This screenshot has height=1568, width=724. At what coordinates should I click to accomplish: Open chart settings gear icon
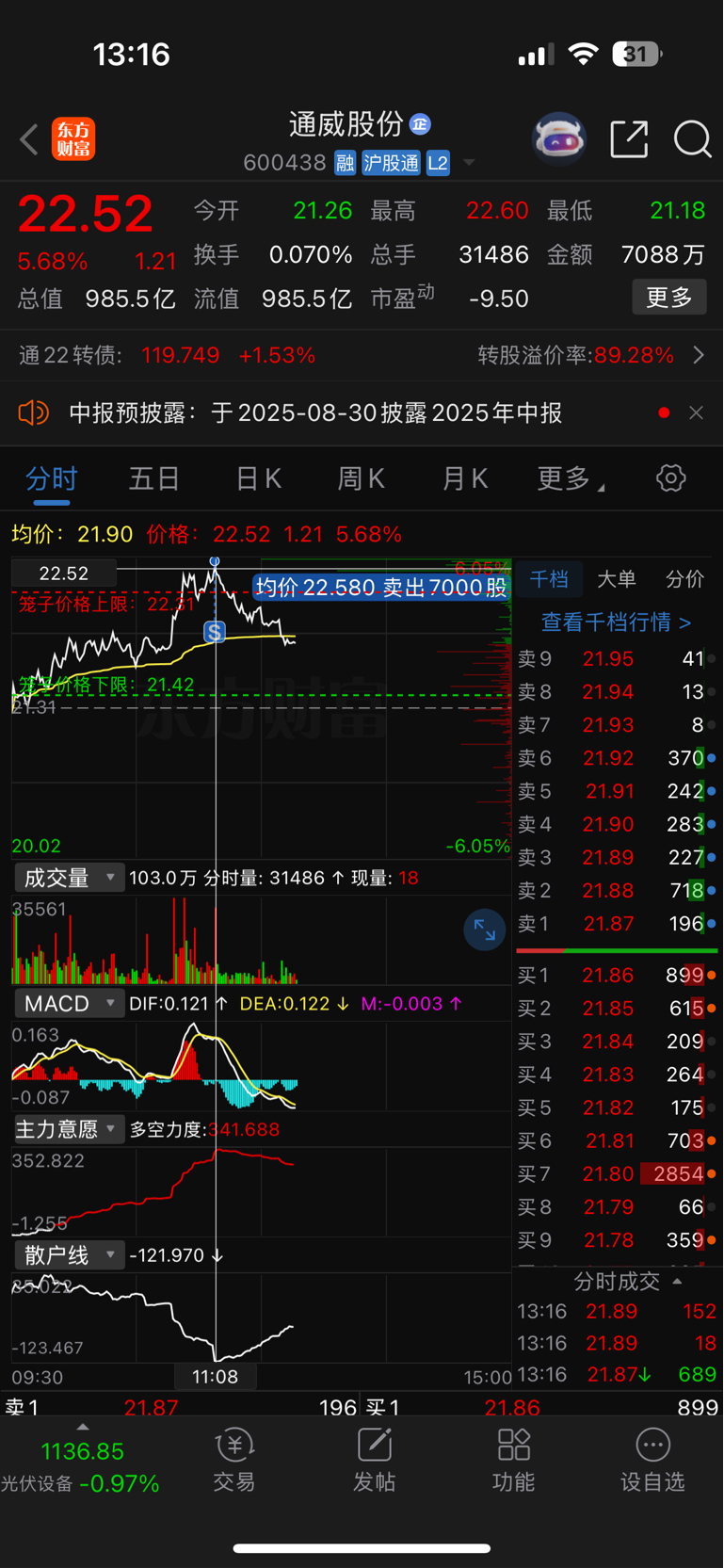coord(670,478)
